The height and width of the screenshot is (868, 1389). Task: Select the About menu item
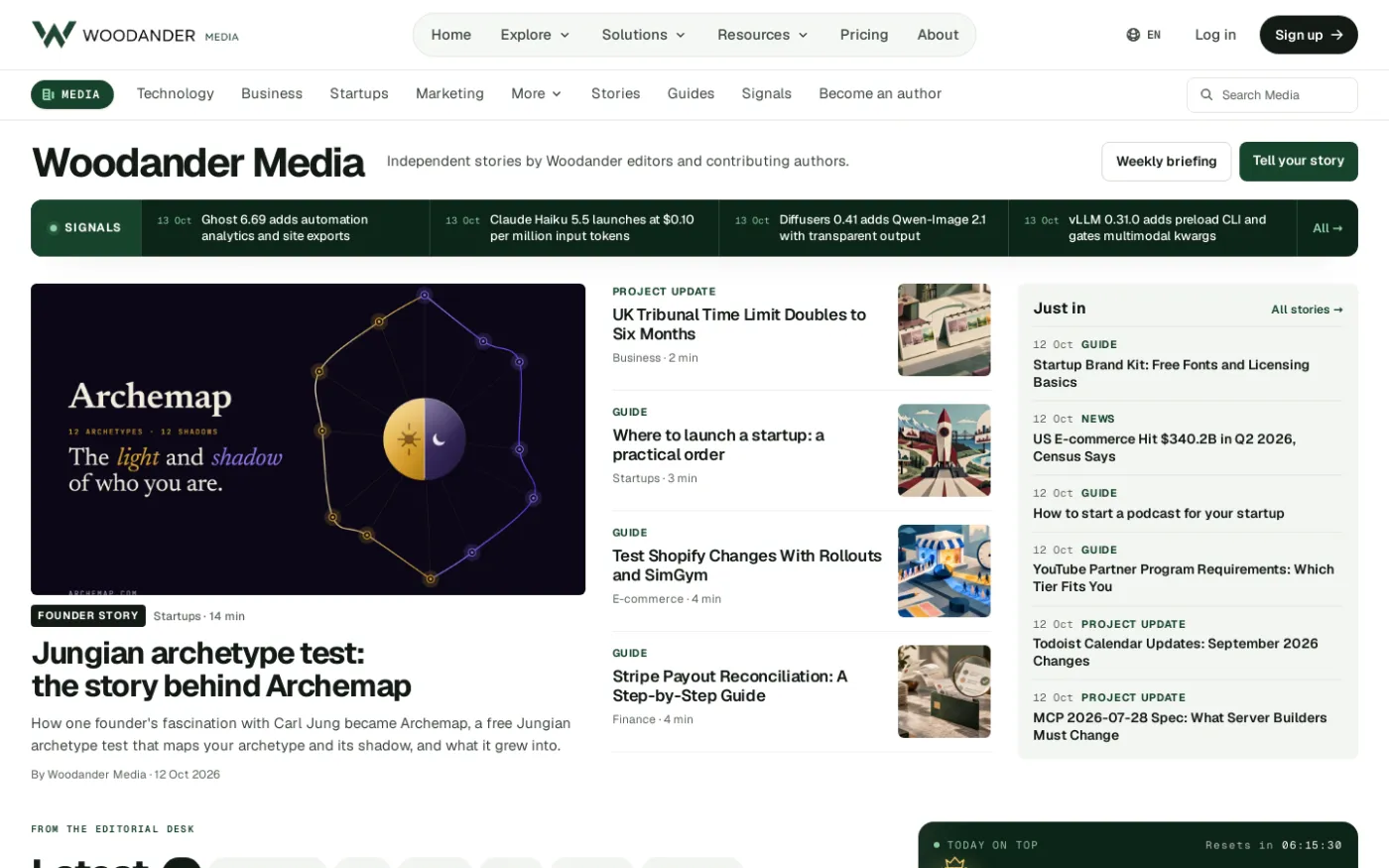coord(938,35)
